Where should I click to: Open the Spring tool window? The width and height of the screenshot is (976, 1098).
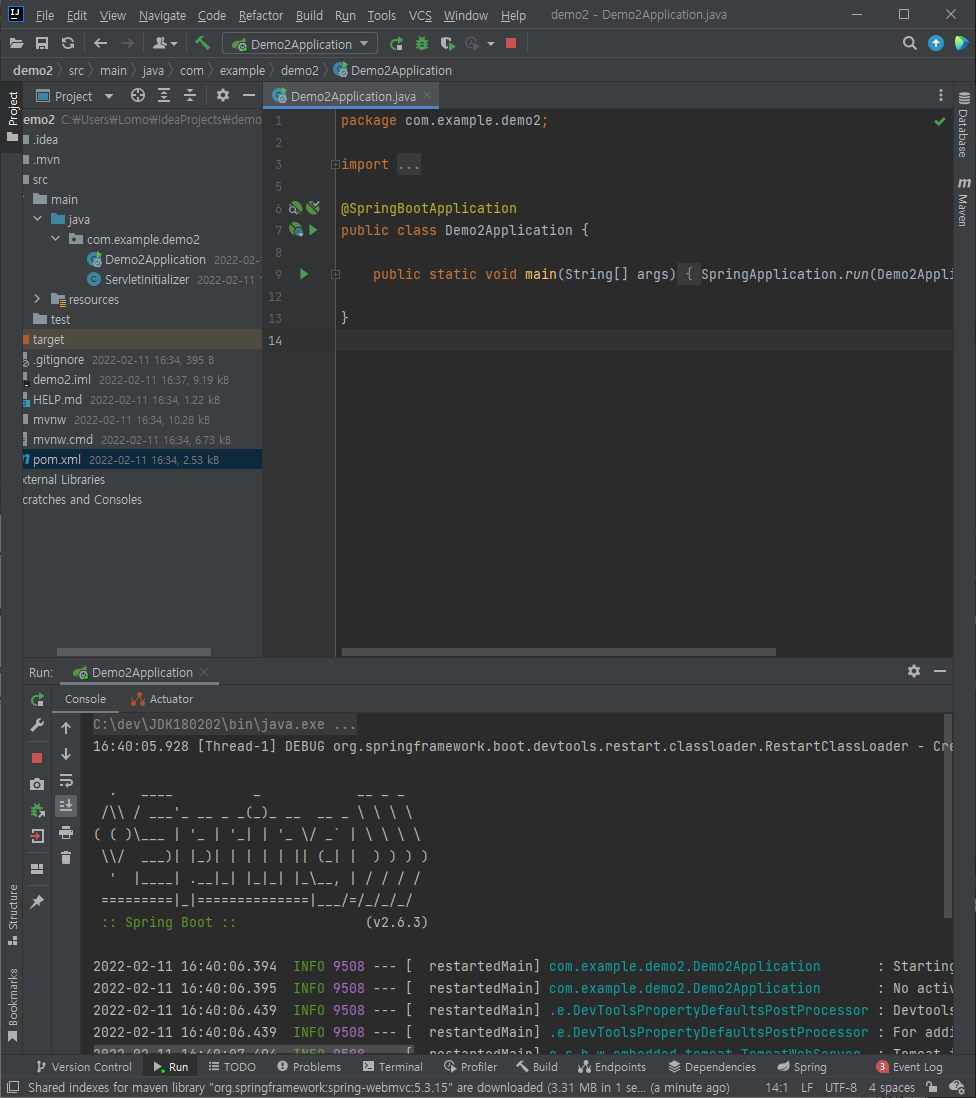(802, 1066)
